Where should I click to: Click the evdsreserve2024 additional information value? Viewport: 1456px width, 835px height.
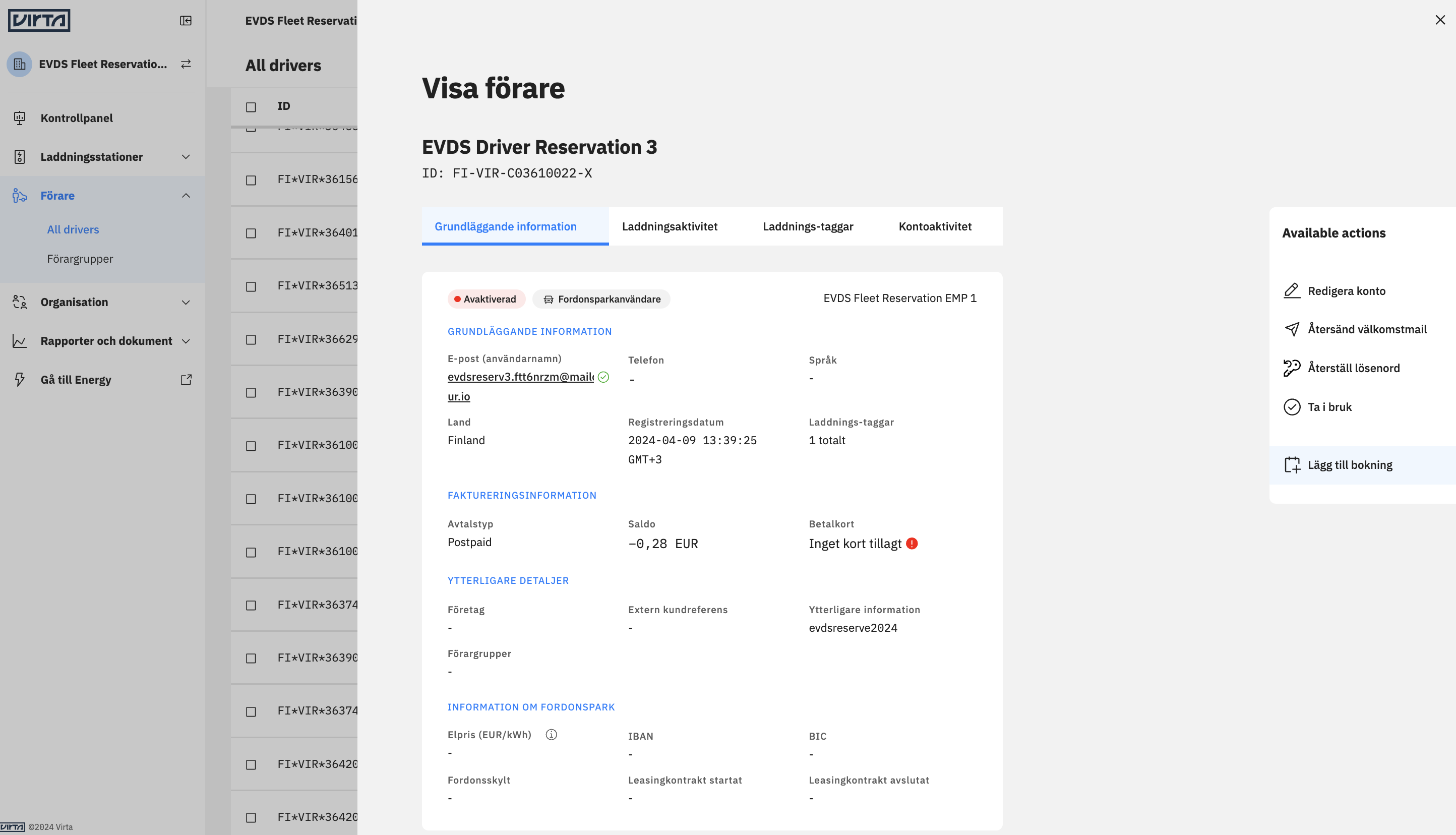(853, 628)
